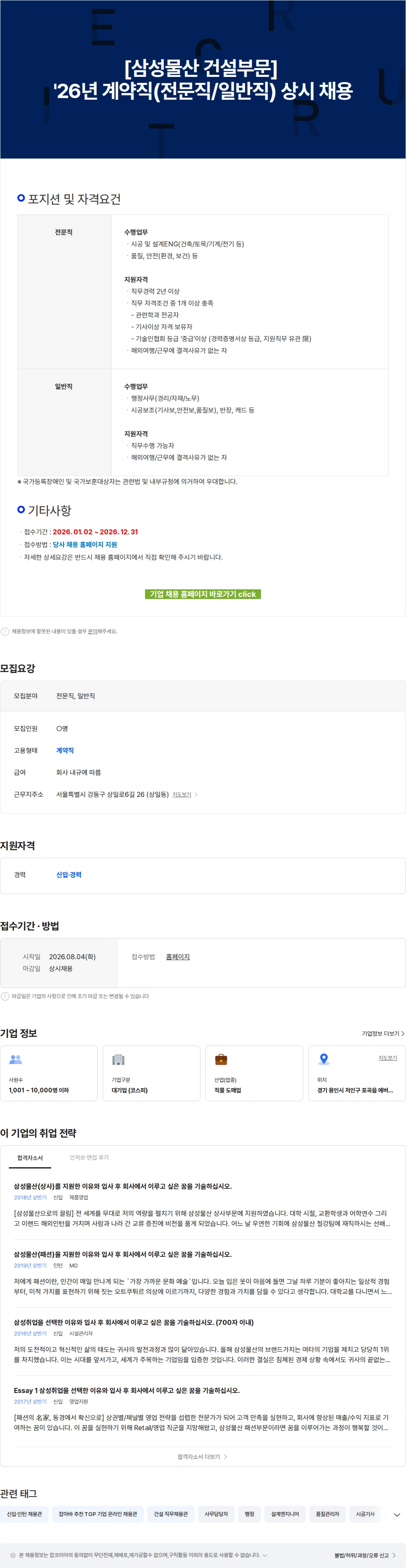
Task: Click the 영업지원 job label
Action: coord(79,1402)
